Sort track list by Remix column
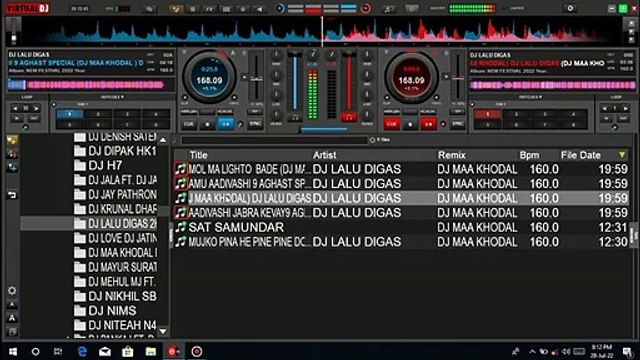The width and height of the screenshot is (640, 360). (x=451, y=155)
